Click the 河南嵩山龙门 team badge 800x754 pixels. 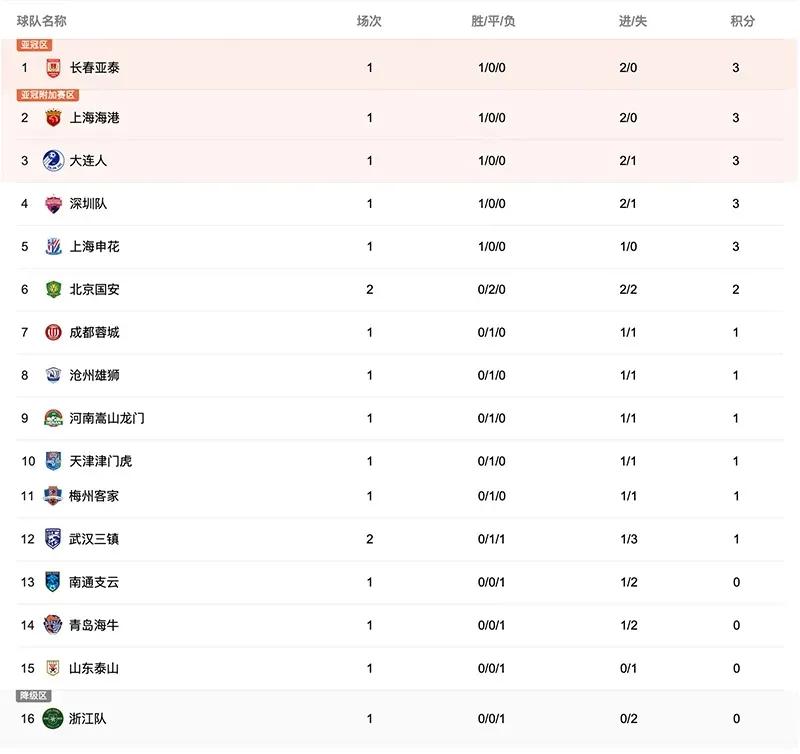[53, 419]
